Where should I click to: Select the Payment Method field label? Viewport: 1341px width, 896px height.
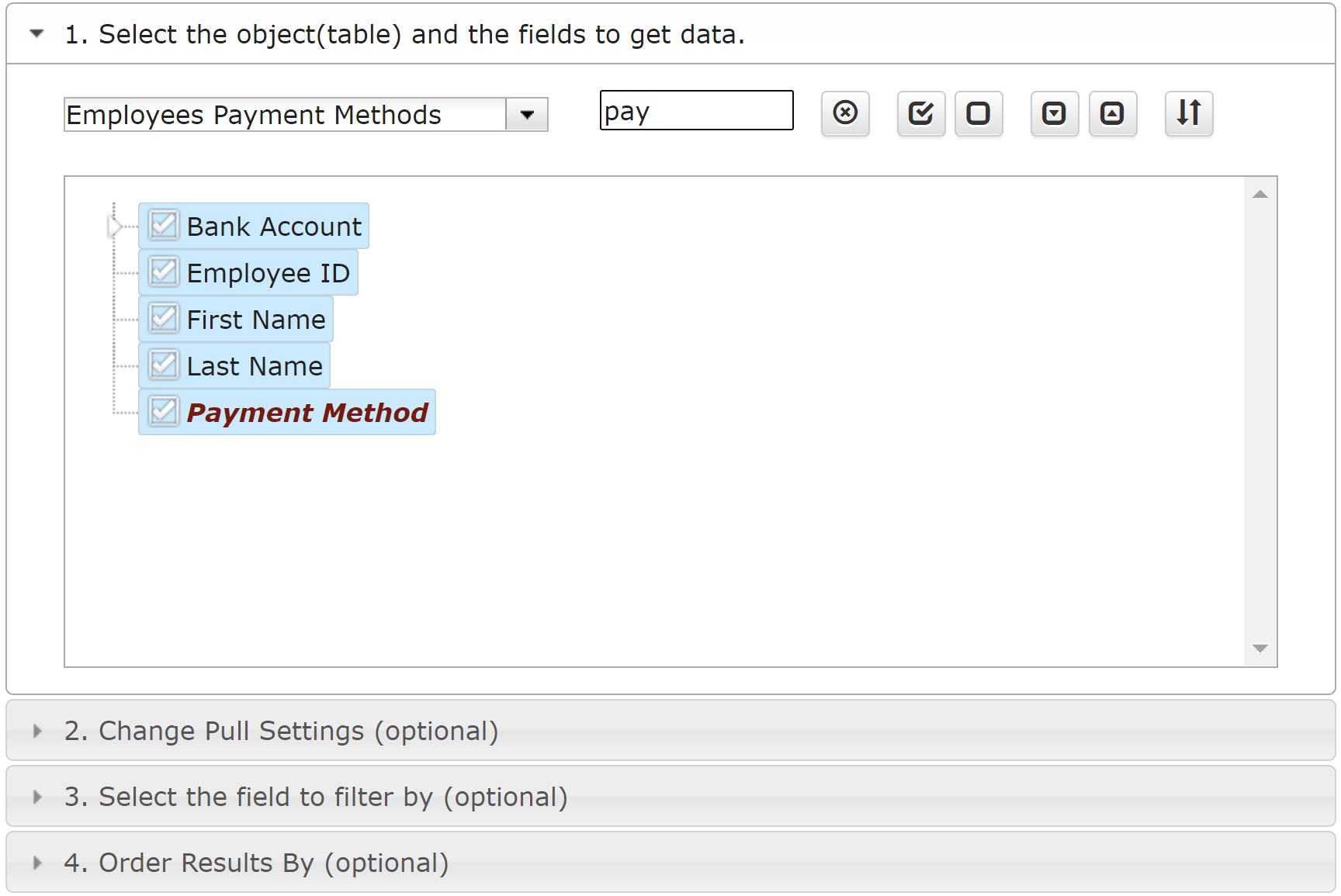[307, 413]
